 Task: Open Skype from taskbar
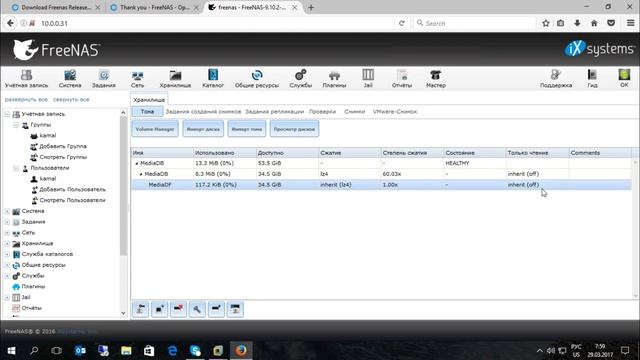point(195,350)
